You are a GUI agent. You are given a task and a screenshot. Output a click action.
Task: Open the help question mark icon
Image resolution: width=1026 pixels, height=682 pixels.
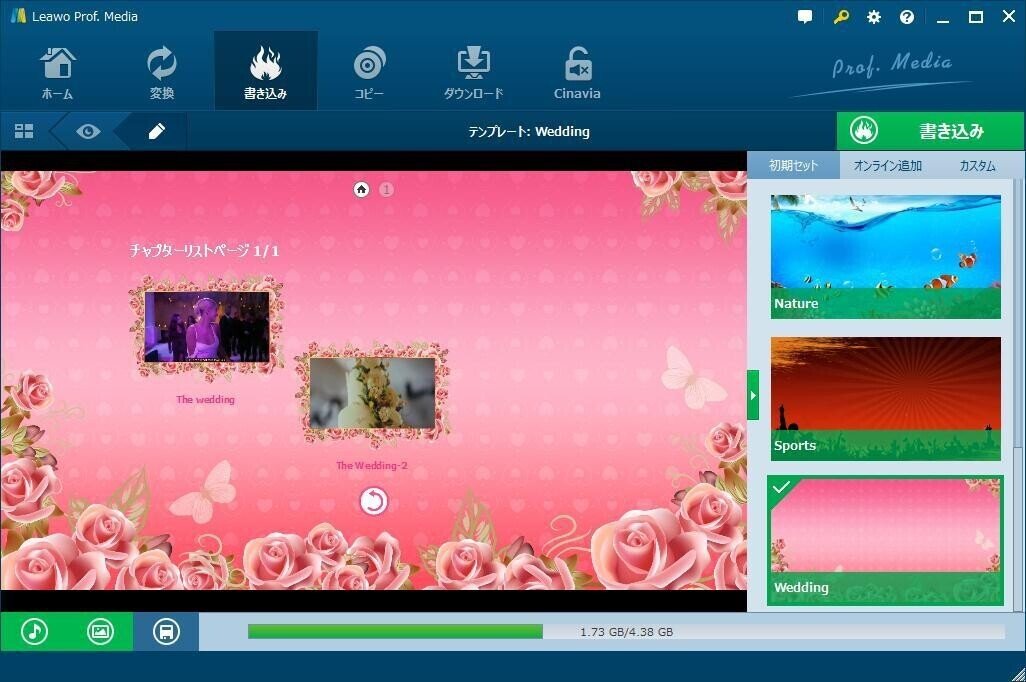907,17
